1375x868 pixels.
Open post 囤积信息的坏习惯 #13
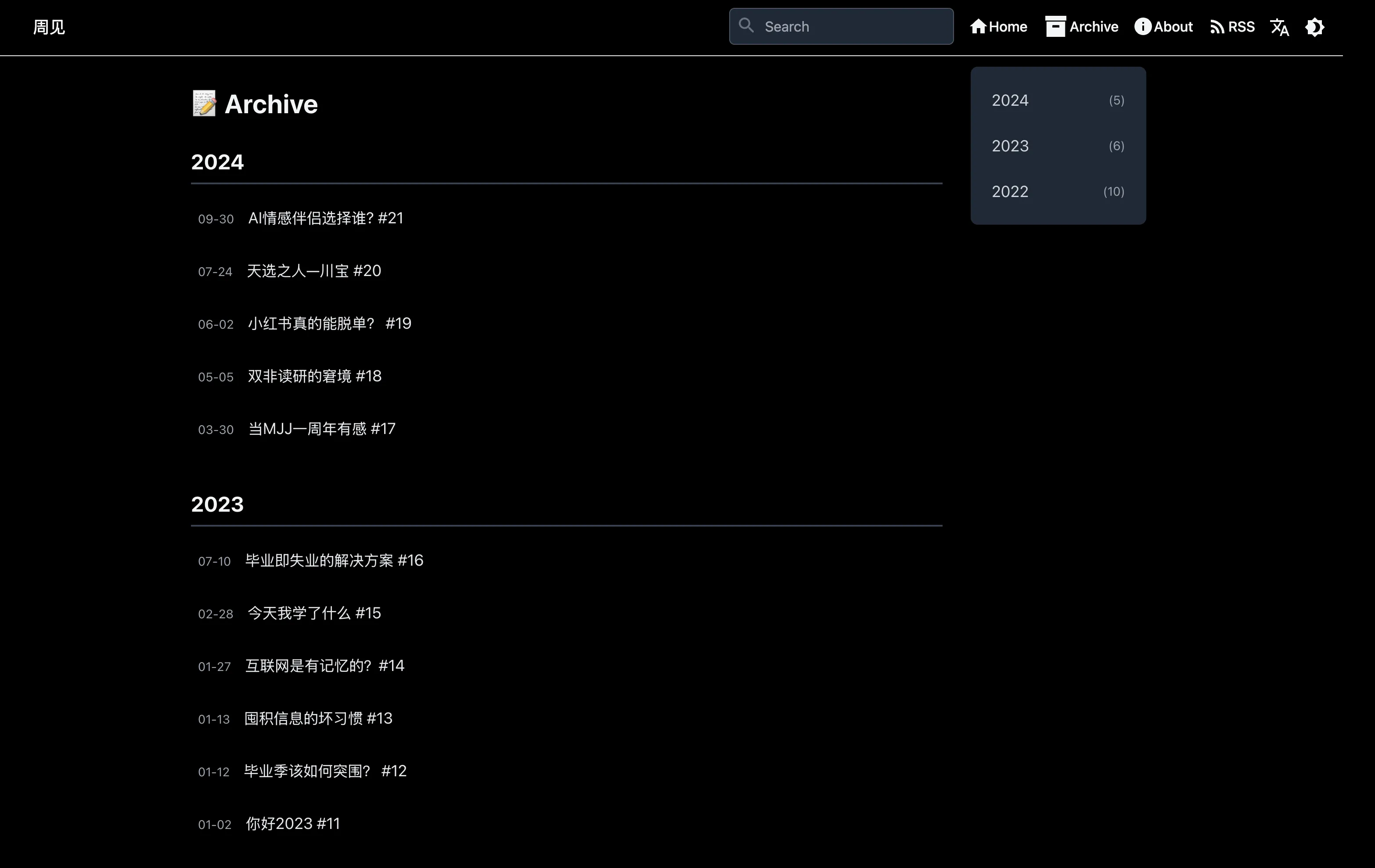pyautogui.click(x=318, y=718)
